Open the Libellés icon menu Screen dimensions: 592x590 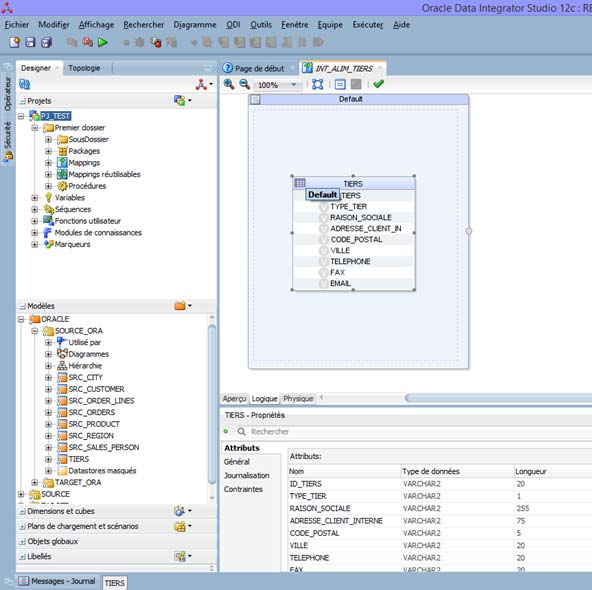pos(183,556)
